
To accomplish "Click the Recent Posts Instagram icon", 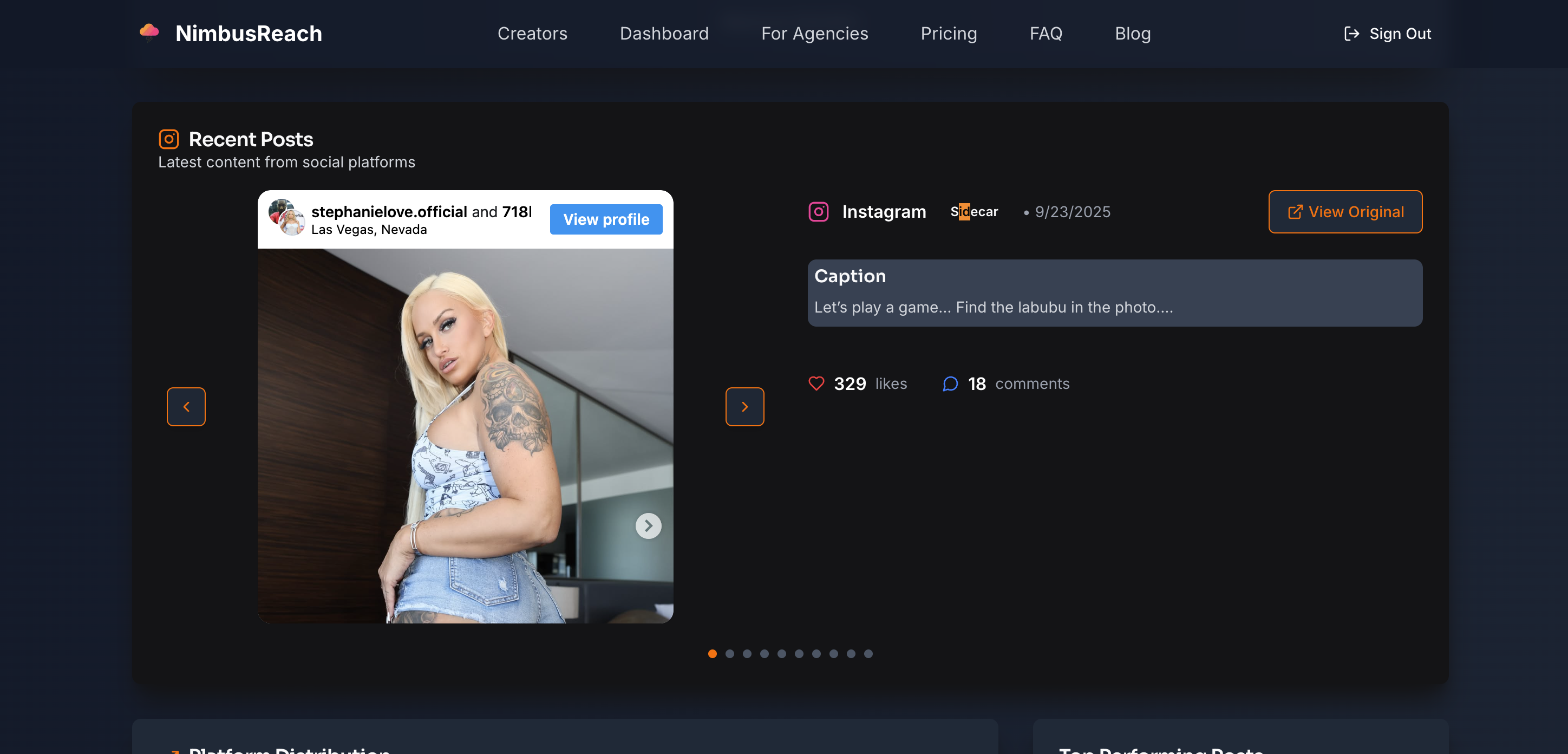I will (168, 139).
